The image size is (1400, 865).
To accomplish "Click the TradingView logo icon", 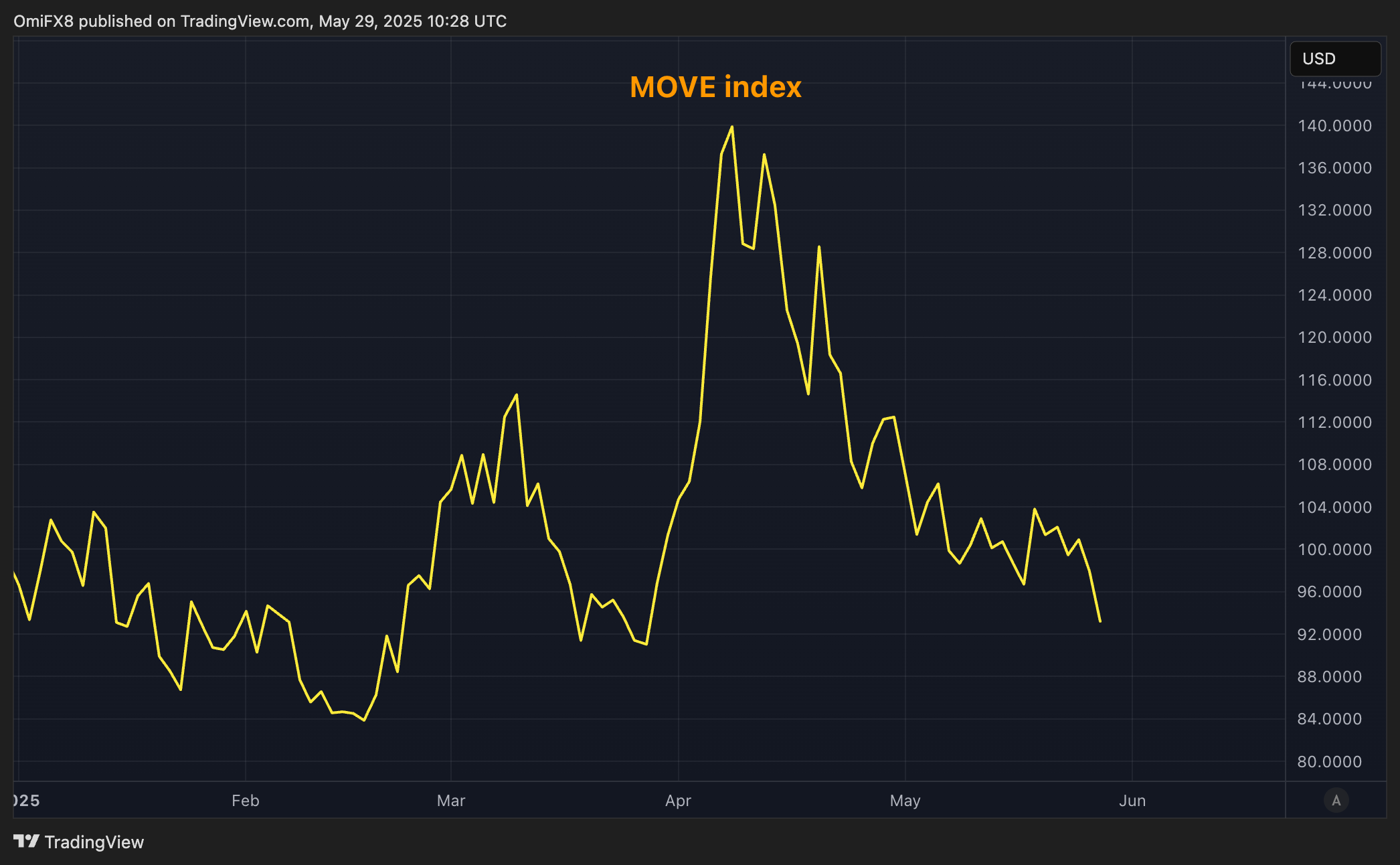I will [x=27, y=841].
